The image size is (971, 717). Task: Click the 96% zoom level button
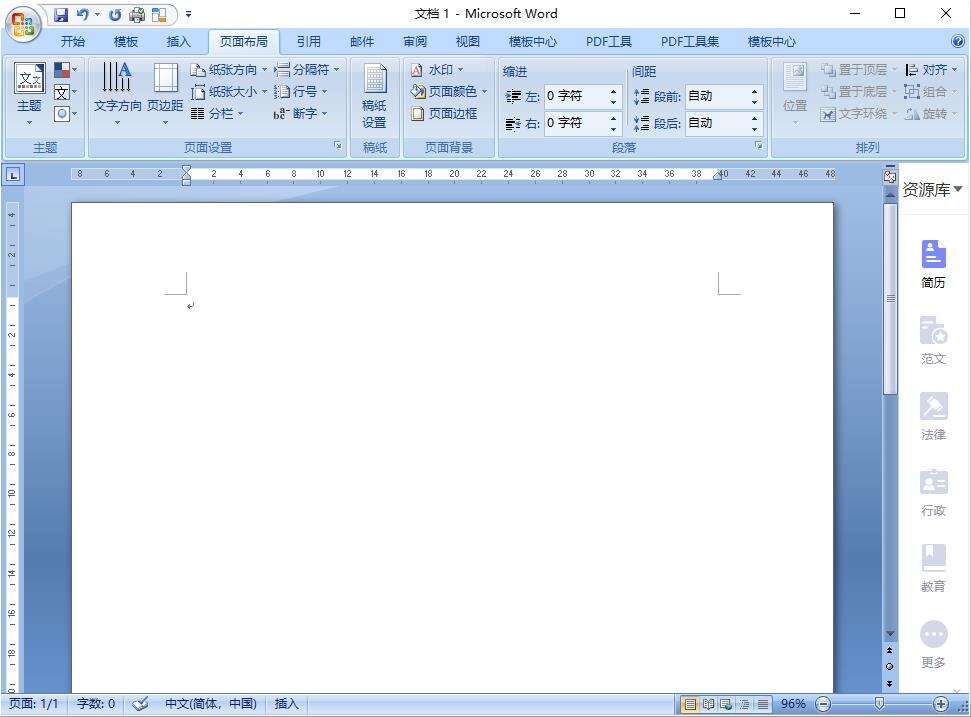793,704
